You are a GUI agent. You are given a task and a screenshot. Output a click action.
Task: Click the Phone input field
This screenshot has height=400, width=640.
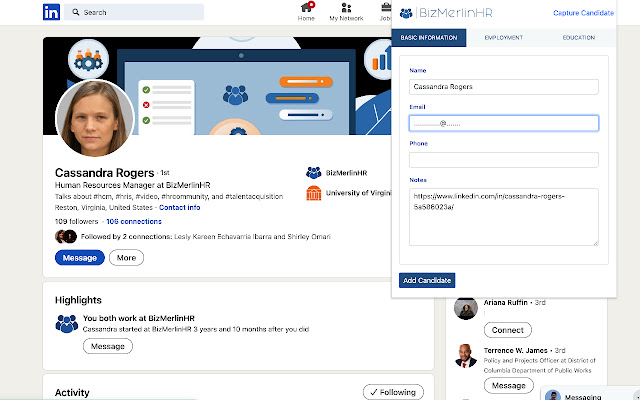click(504, 160)
